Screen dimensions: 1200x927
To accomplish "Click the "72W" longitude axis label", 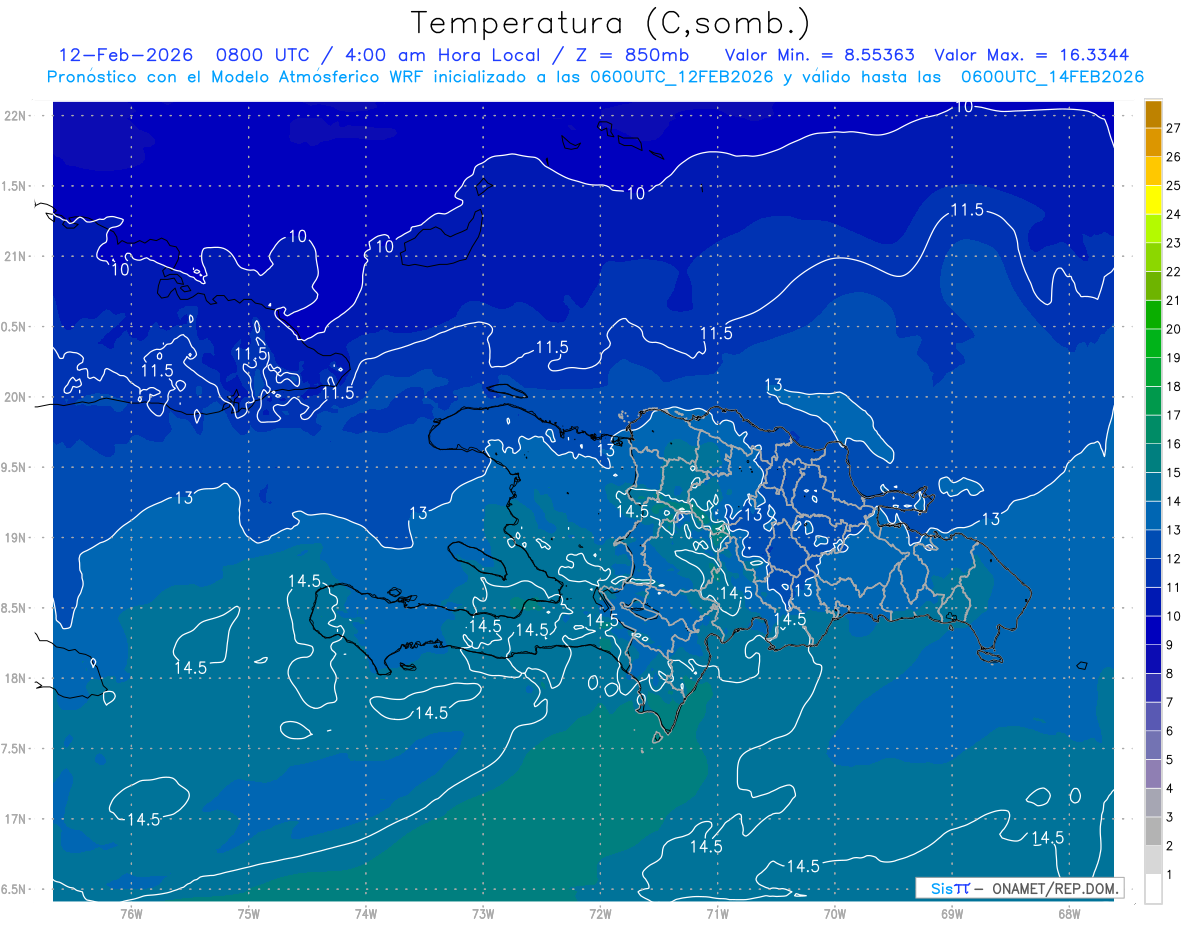I will [x=600, y=914].
